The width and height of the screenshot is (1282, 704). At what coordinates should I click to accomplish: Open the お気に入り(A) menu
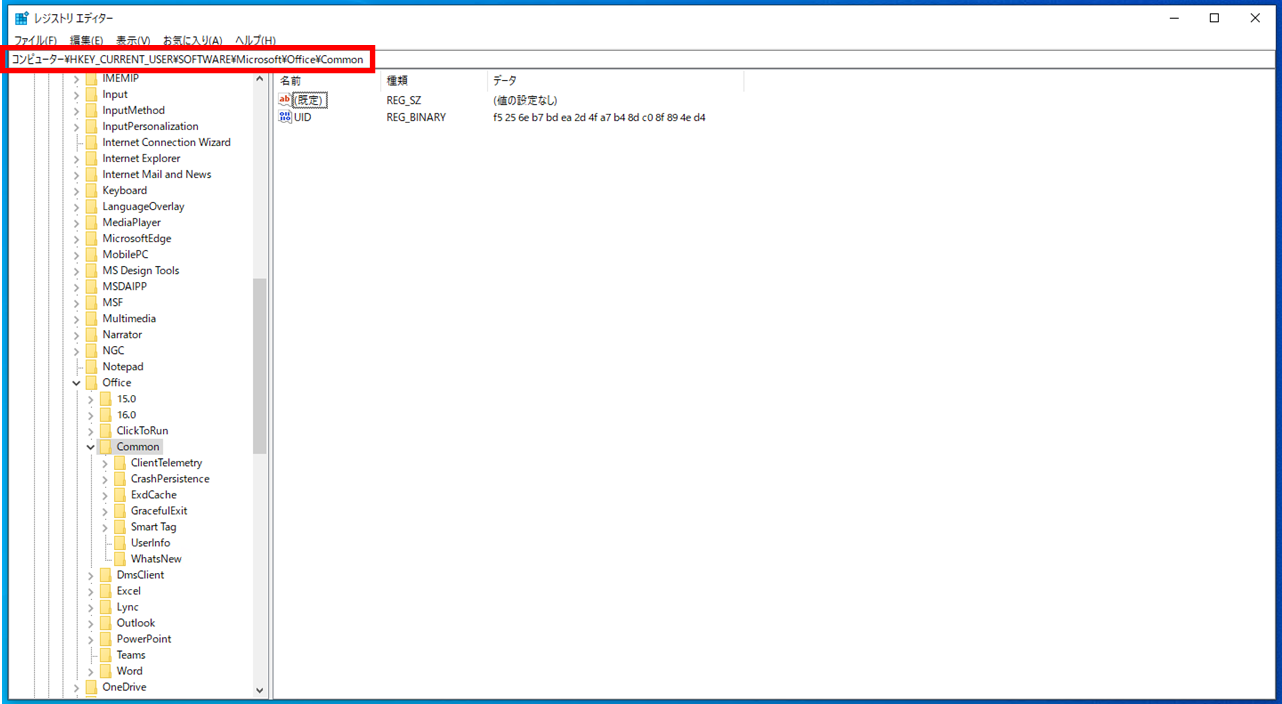(193, 41)
